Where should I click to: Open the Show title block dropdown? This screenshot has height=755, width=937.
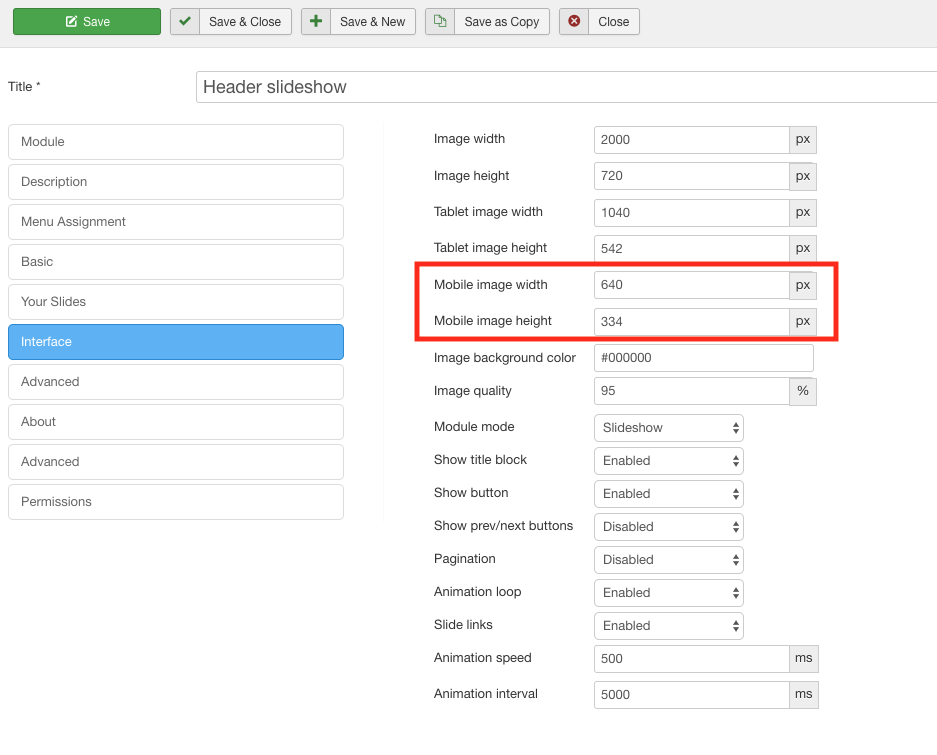(x=668, y=461)
